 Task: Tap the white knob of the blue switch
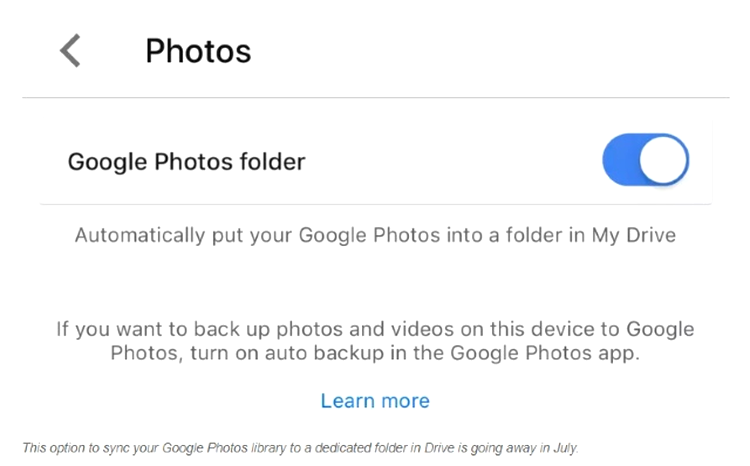[x=663, y=160]
